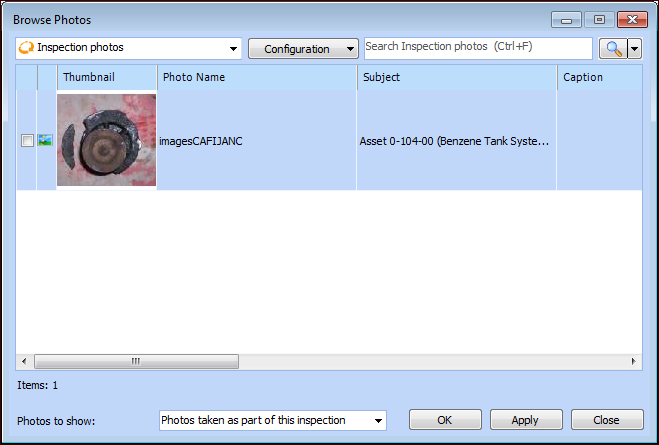Image resolution: width=659 pixels, height=445 pixels.
Task: Click the picture icon in the imagesCAFIJANC row
Action: pyautogui.click(x=45, y=140)
